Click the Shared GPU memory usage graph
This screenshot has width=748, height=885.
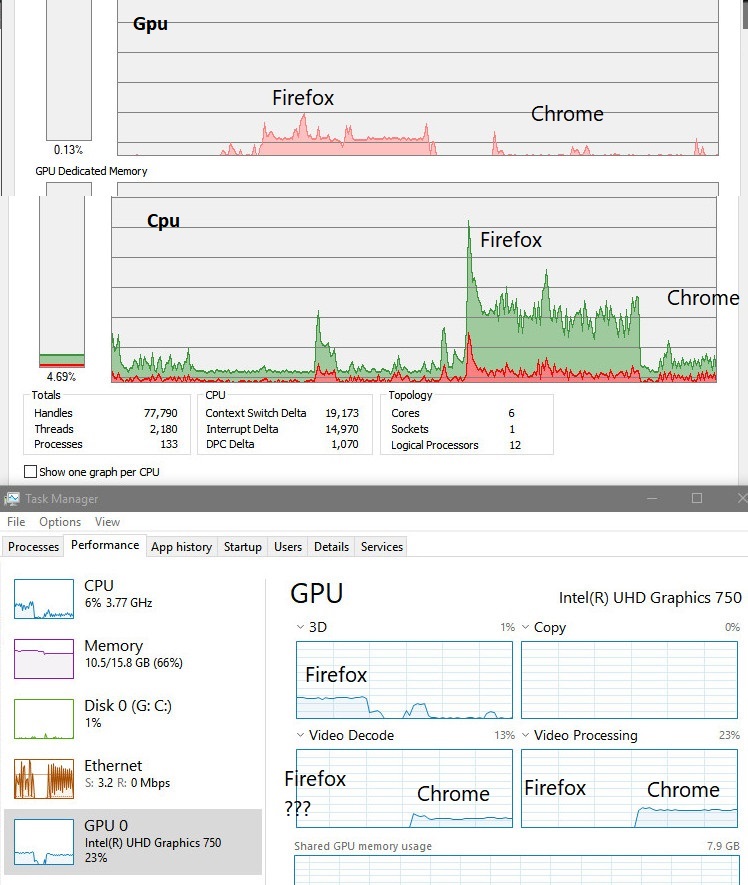click(517, 870)
